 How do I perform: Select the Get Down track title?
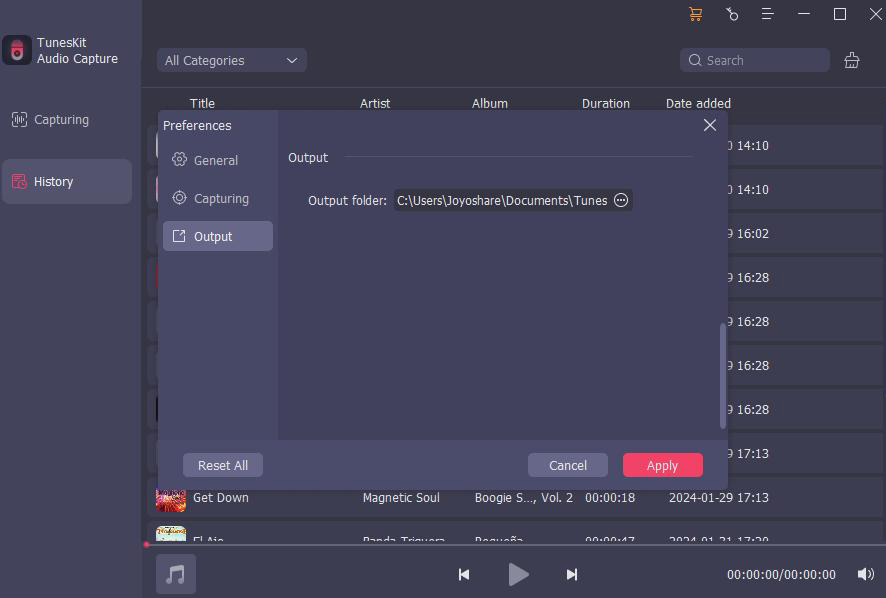[x=221, y=497]
